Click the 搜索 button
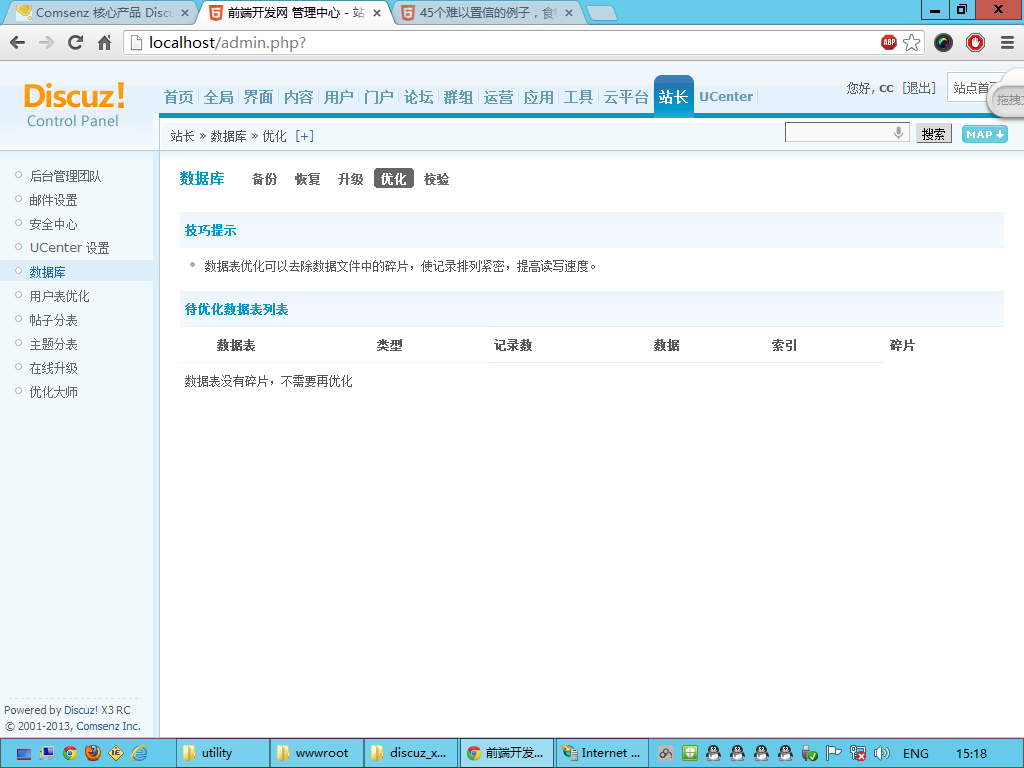Image resolution: width=1024 pixels, height=768 pixels. pyautogui.click(x=933, y=134)
